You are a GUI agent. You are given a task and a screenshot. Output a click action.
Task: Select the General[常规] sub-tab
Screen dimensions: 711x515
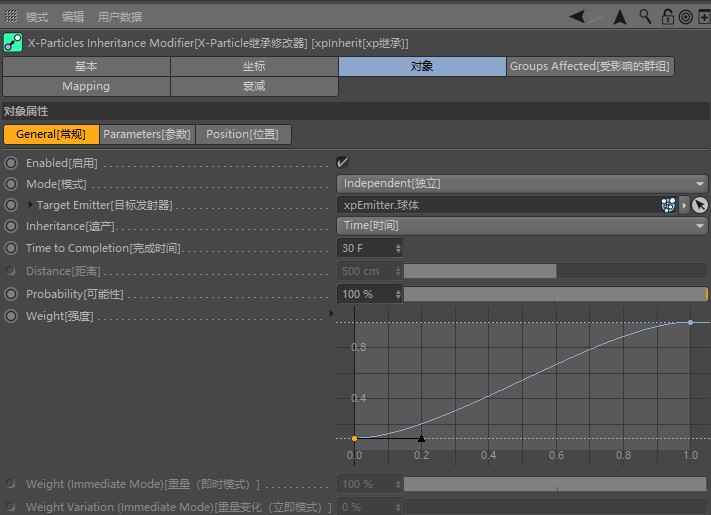coord(51,134)
